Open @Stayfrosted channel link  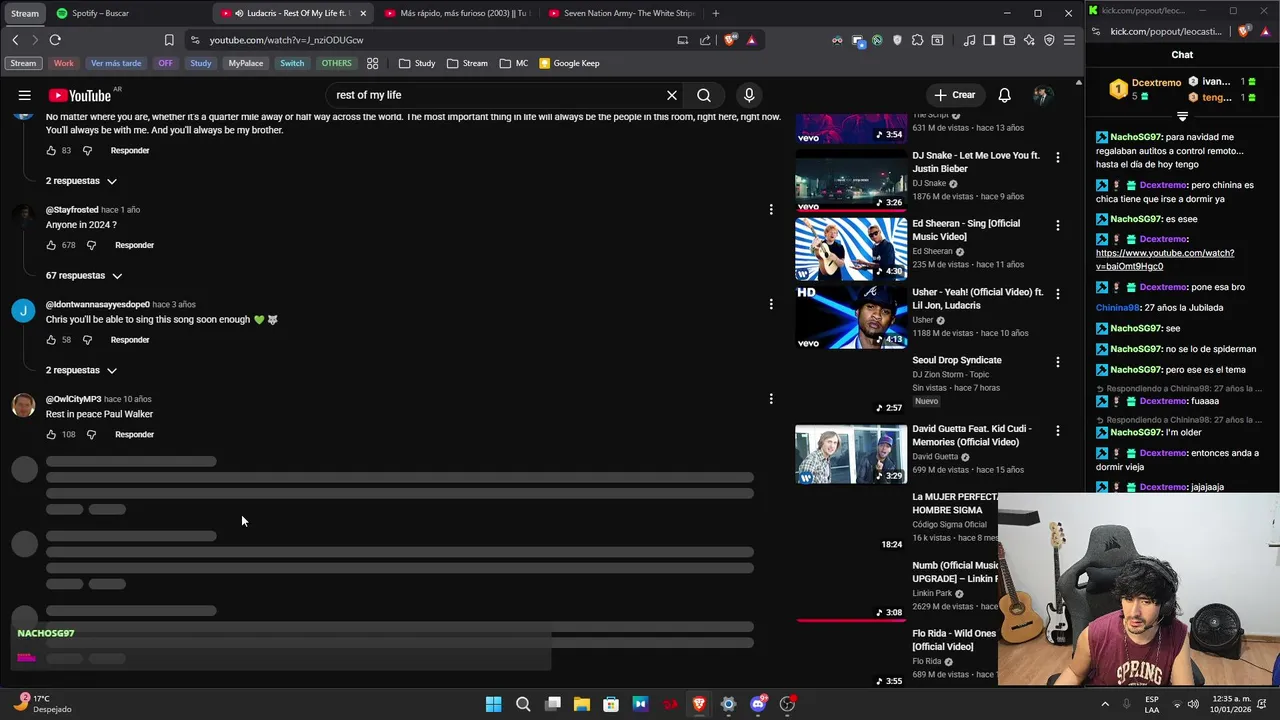point(72,210)
